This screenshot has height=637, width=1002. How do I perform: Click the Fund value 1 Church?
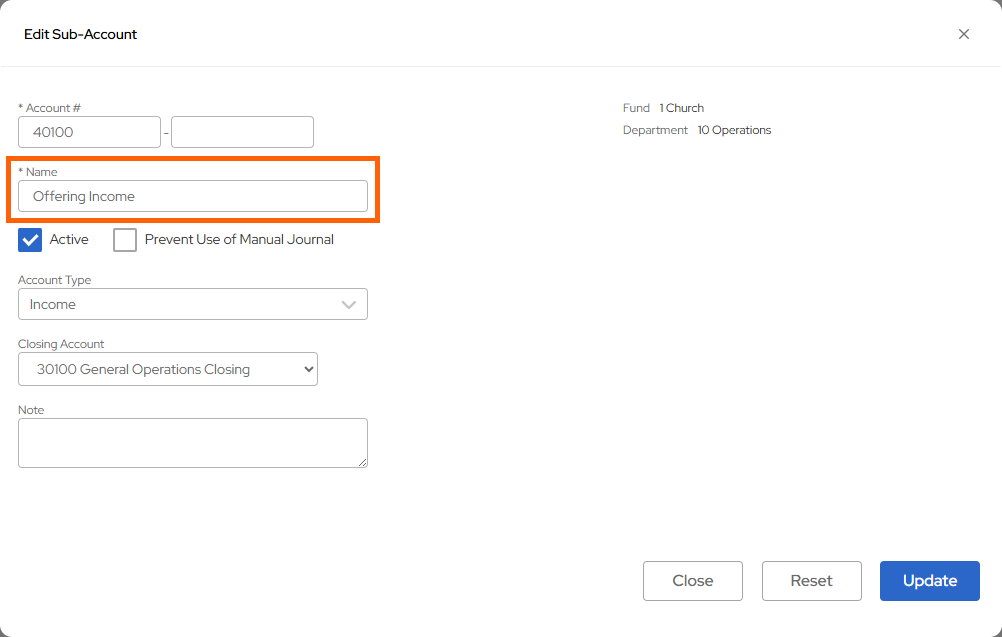pos(682,107)
